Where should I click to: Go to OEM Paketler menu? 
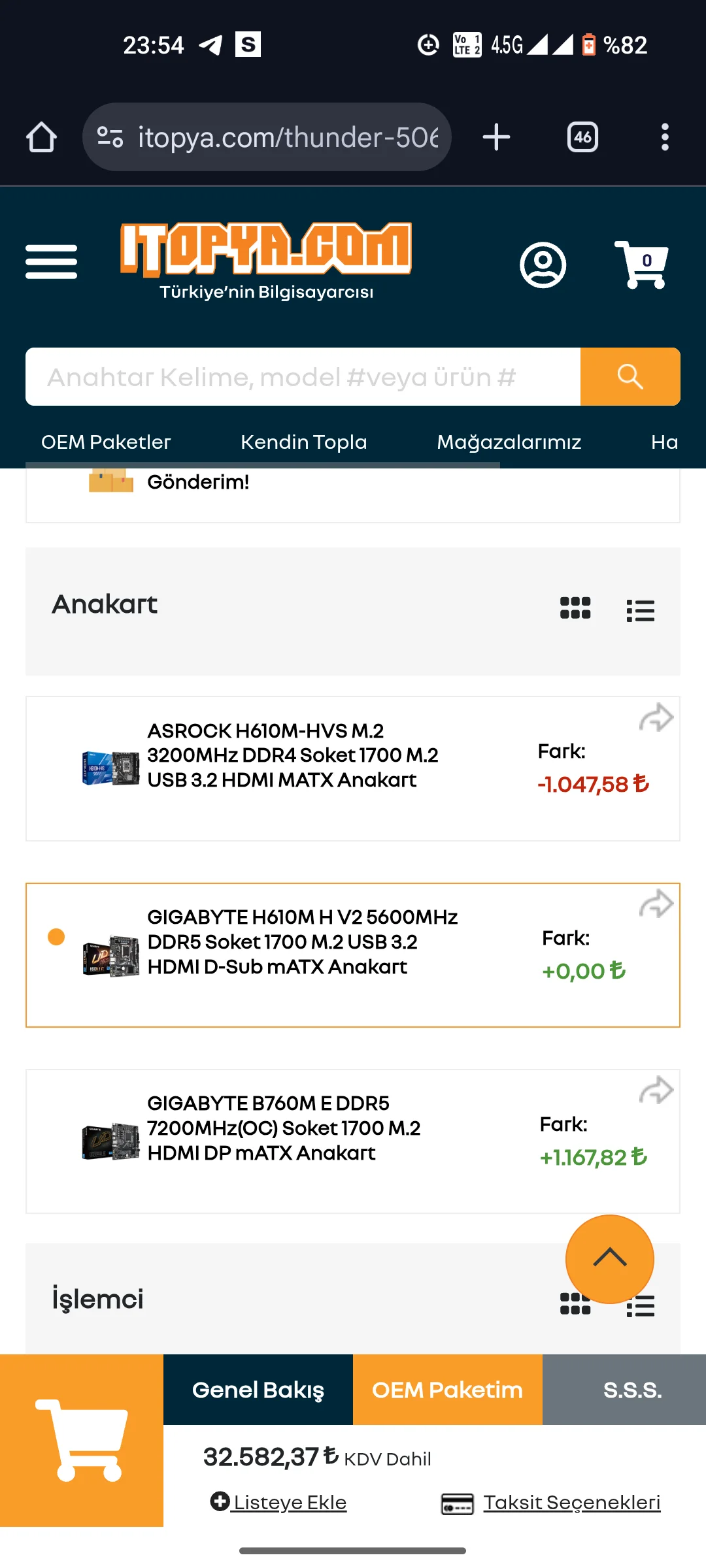point(106,442)
